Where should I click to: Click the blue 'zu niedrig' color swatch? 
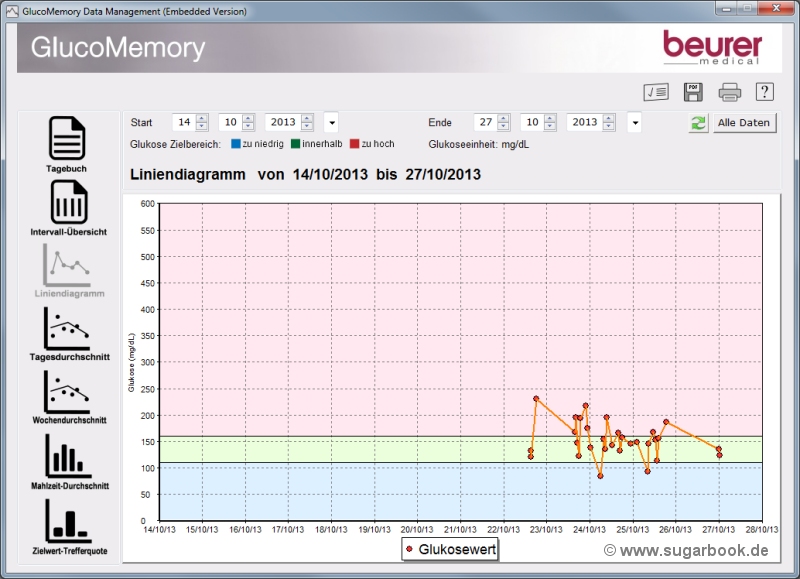click(236, 144)
